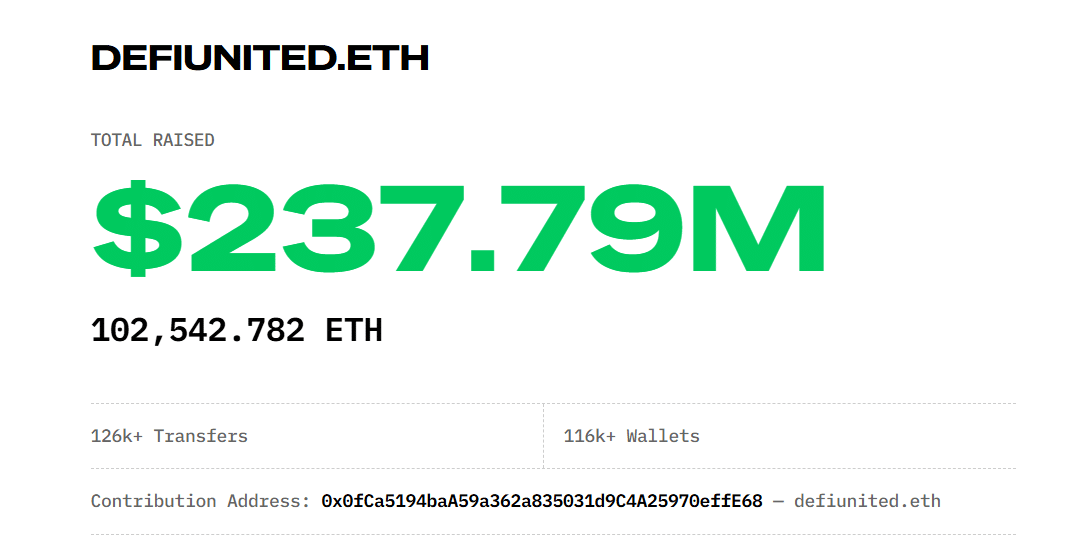
Task: Click the Contribution Address label
Action: click(x=200, y=501)
